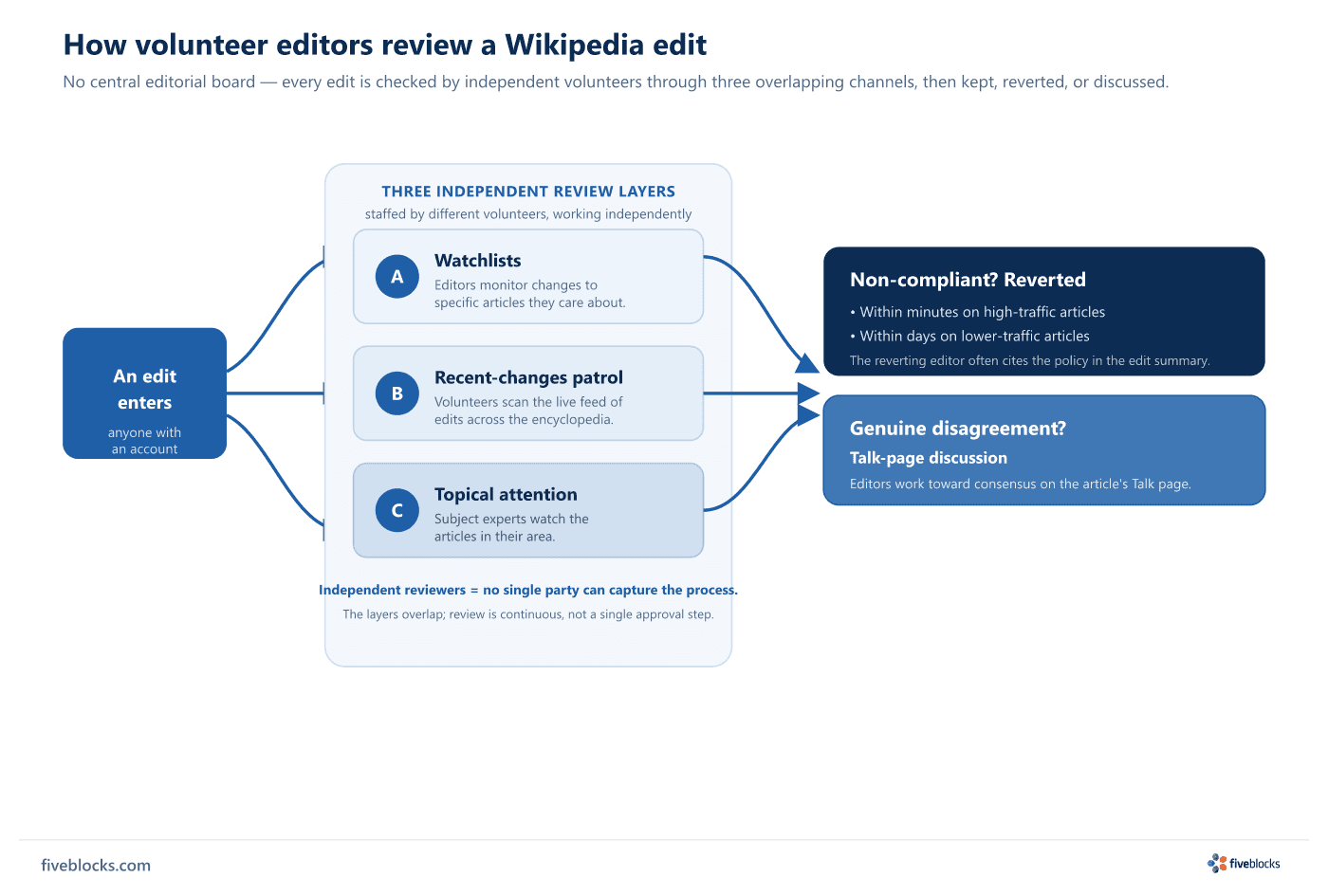Viewport: 1328px width, 896px height.
Task: Click the fiveblocks logo at bottom right
Action: coord(1244,864)
